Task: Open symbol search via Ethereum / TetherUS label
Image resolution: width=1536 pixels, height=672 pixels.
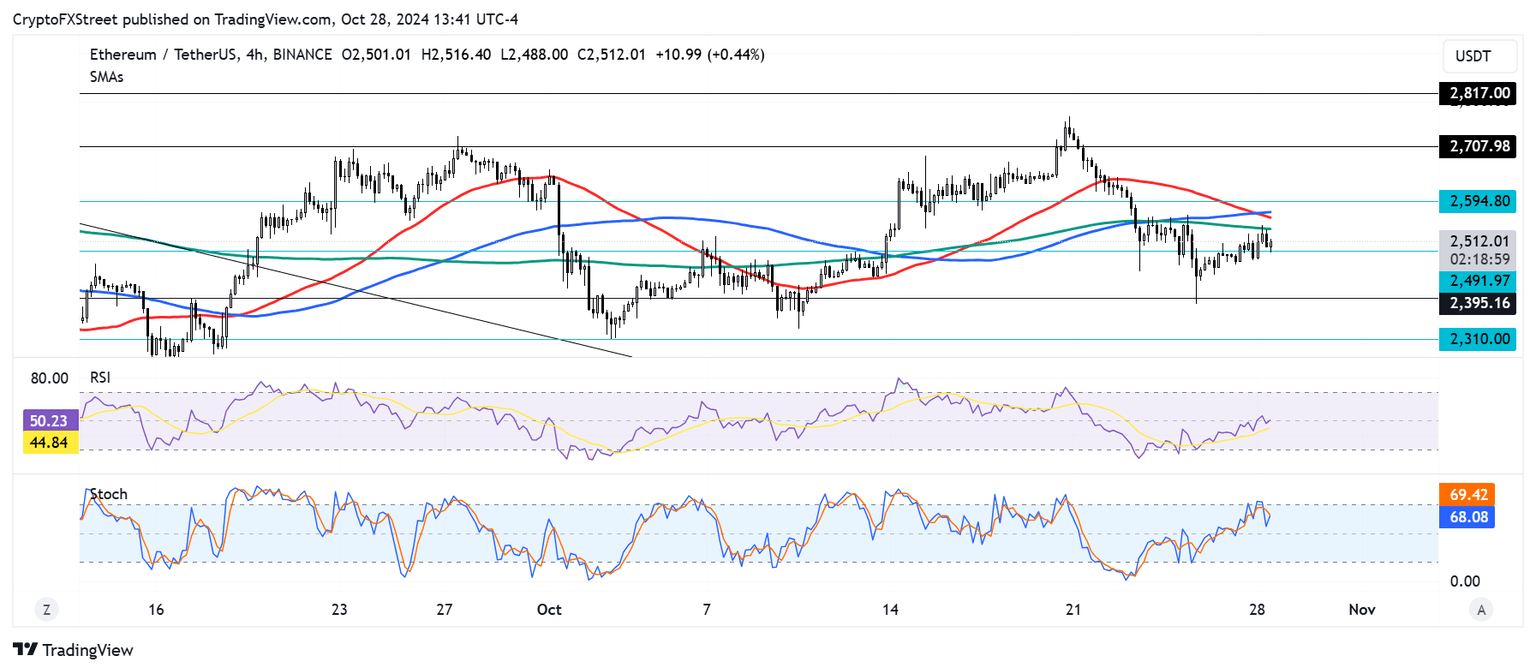Action: (x=162, y=55)
